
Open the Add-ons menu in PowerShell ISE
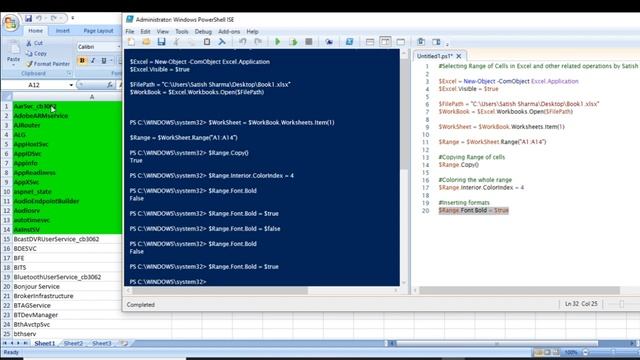[x=229, y=31]
